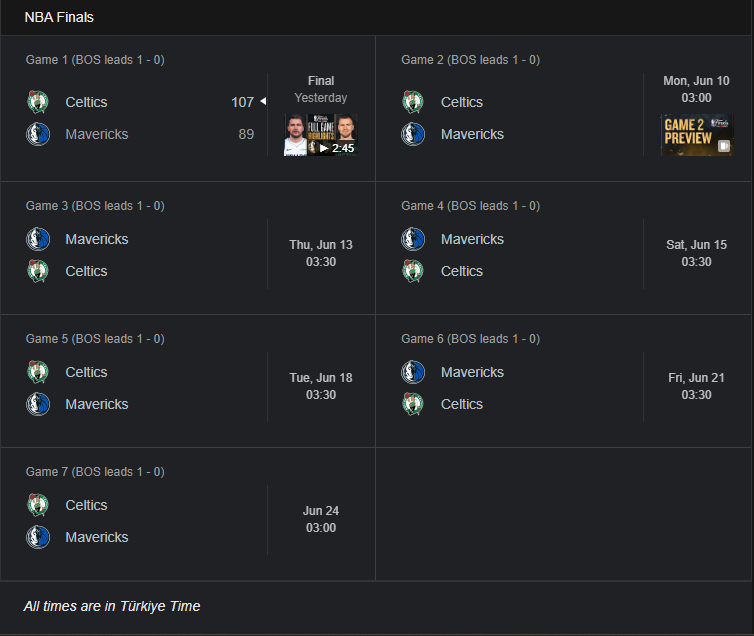Open Game 7 Jun 24 schedule entry
754x636 pixels.
[321, 519]
